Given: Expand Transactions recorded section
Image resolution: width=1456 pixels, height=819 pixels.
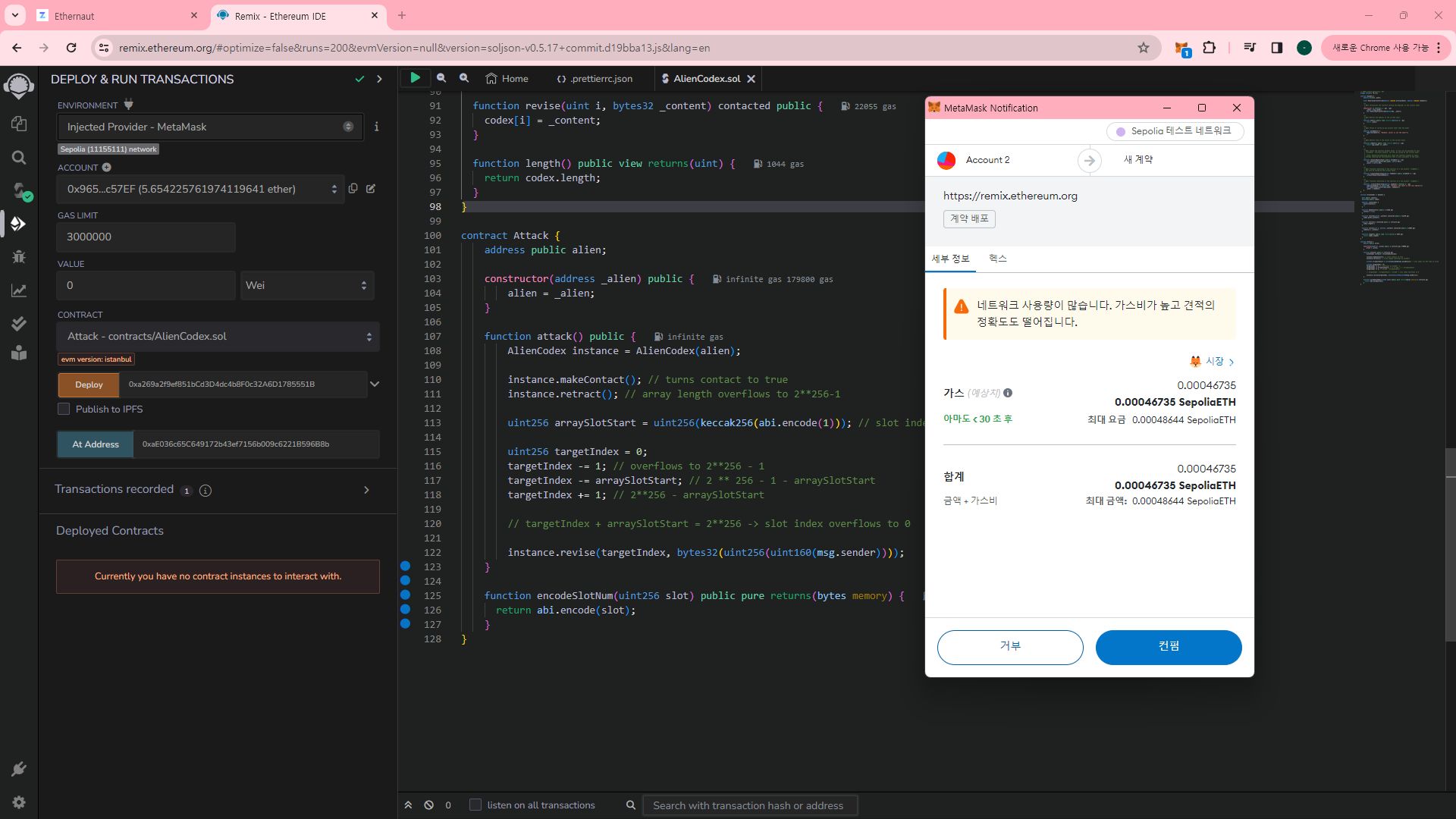Looking at the screenshot, I should pos(366,490).
